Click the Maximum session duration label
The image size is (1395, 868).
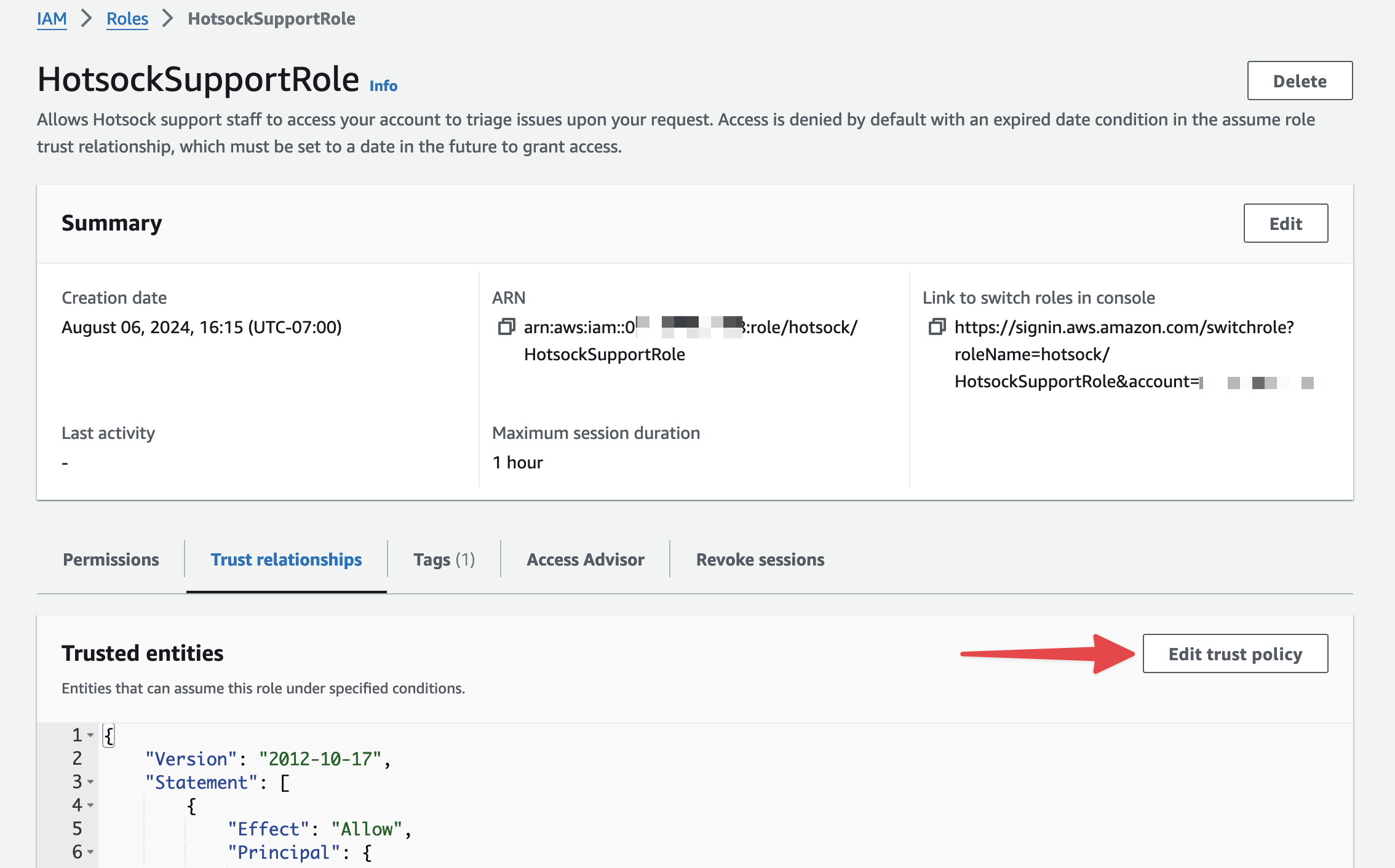[596, 433]
